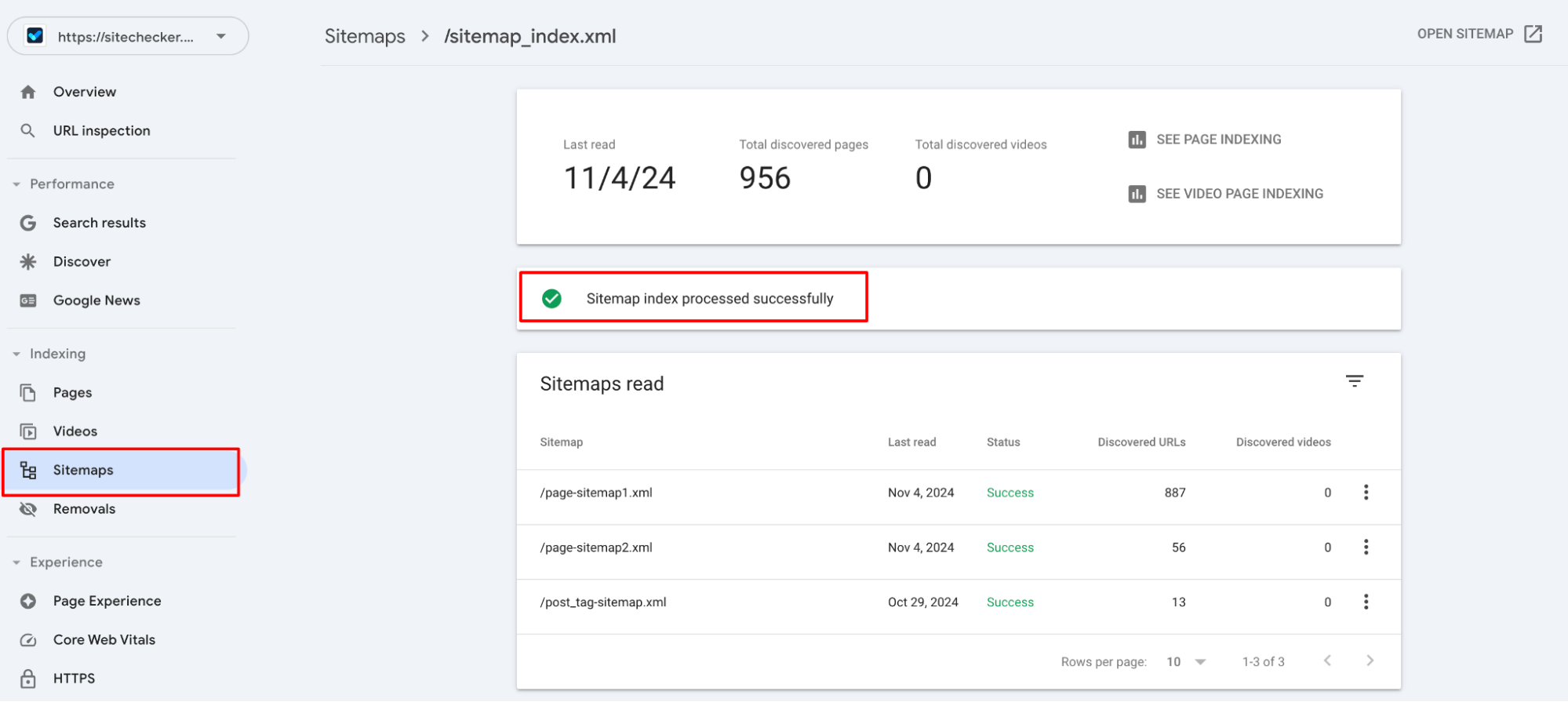
Task: Click the 956 total discovered pages value
Action: [765, 178]
